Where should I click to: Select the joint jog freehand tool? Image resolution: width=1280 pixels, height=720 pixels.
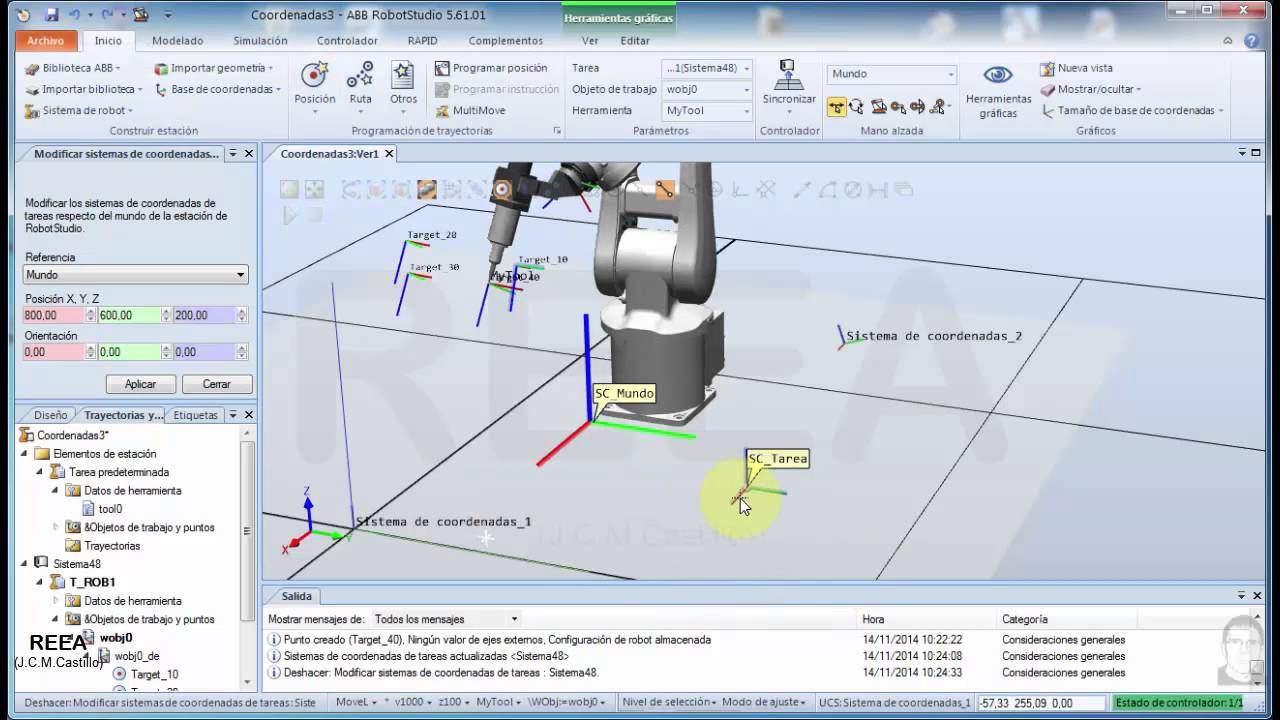878,106
